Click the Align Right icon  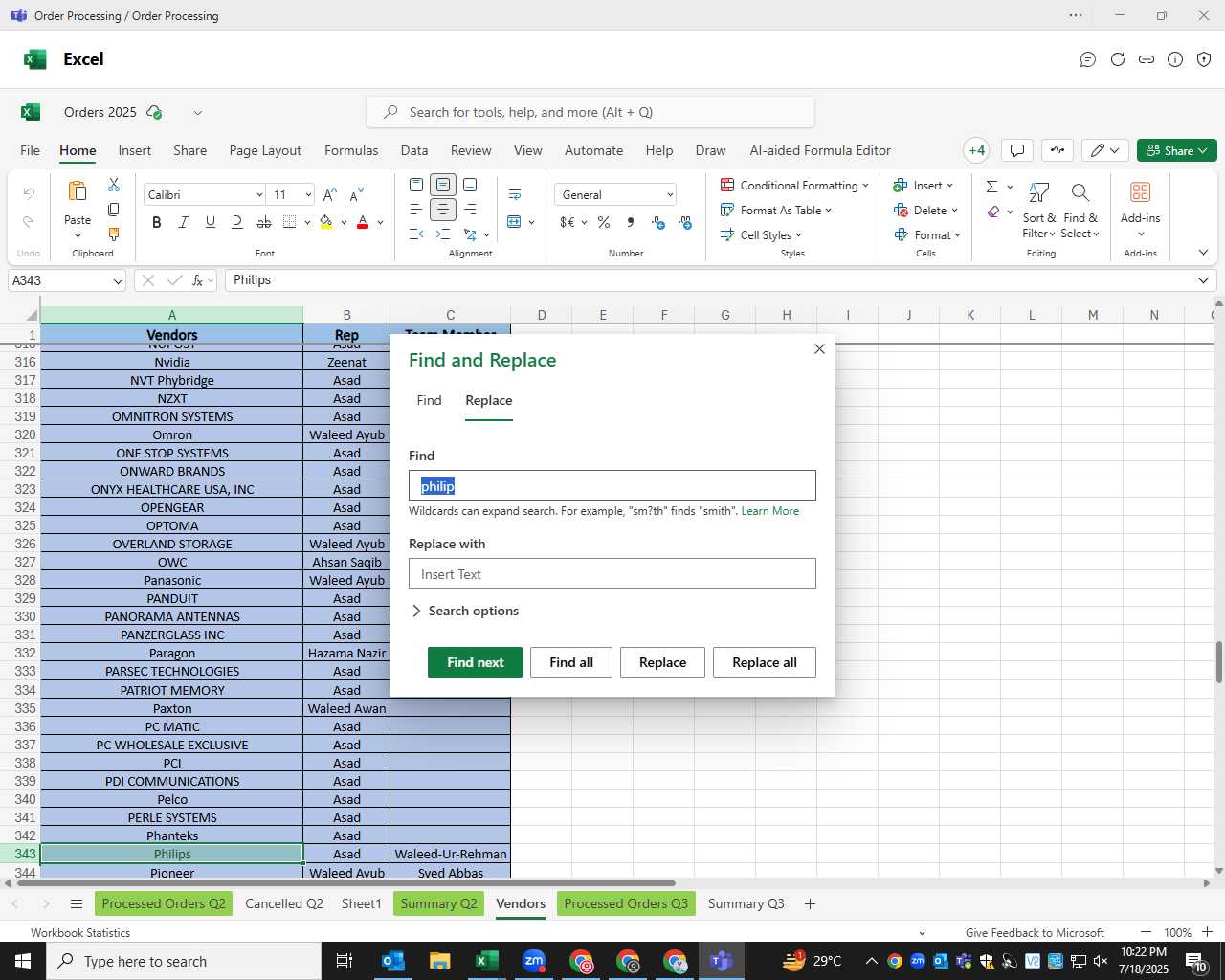point(470,209)
